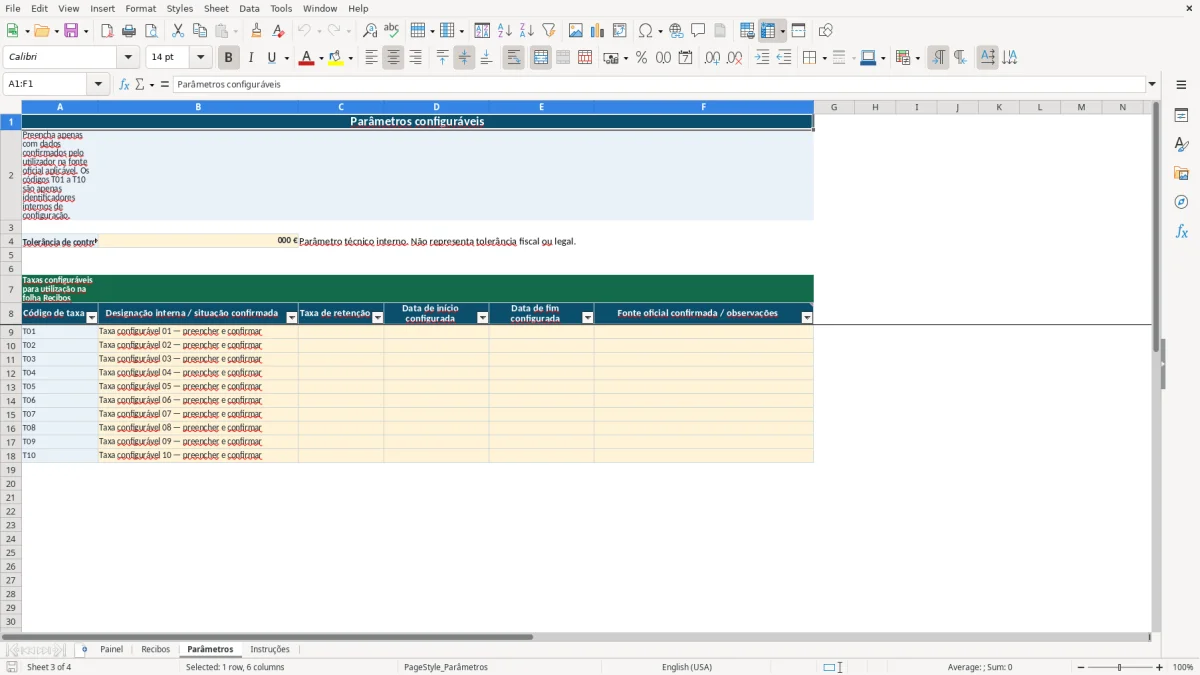Viewport: 1200px width, 675px height.
Task: Open the sidebar Properties panel
Action: pyautogui.click(x=1181, y=115)
